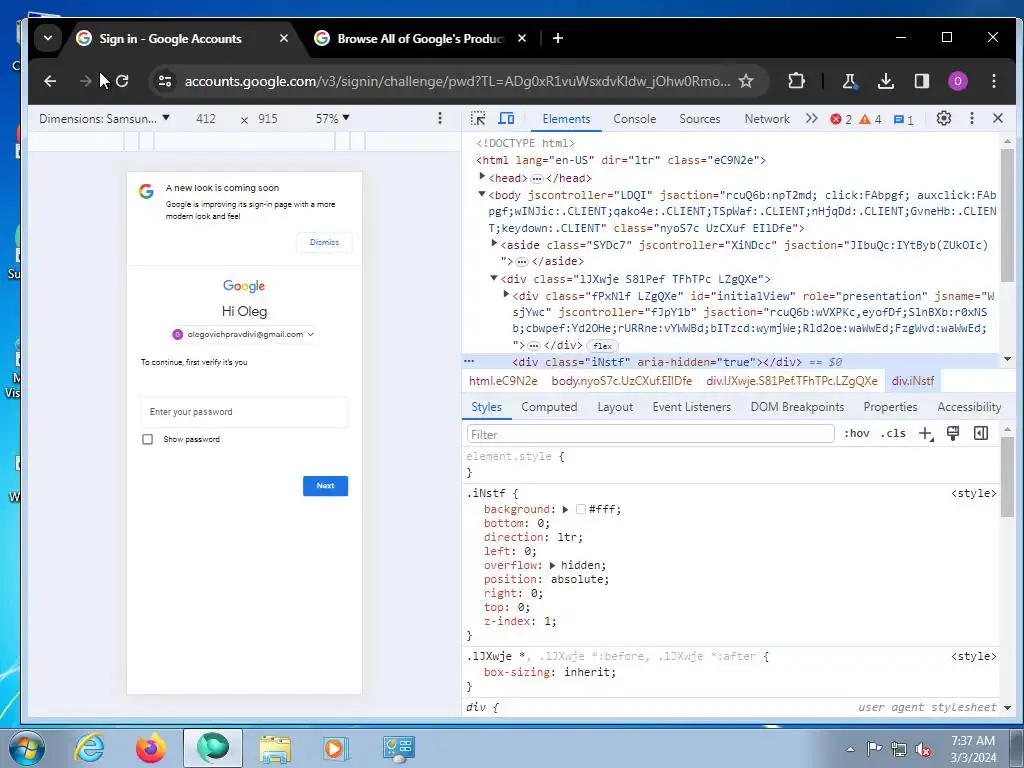The height and width of the screenshot is (768, 1024).
Task: Open the Downloads icon
Action: point(886,81)
